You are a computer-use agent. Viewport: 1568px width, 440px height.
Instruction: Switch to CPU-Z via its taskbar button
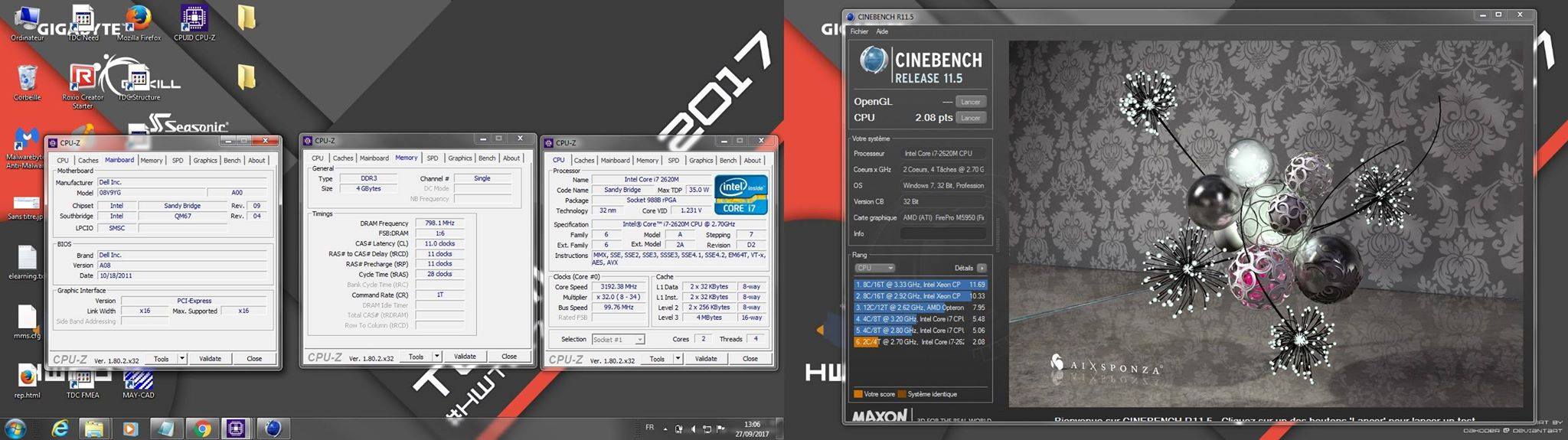(237, 429)
